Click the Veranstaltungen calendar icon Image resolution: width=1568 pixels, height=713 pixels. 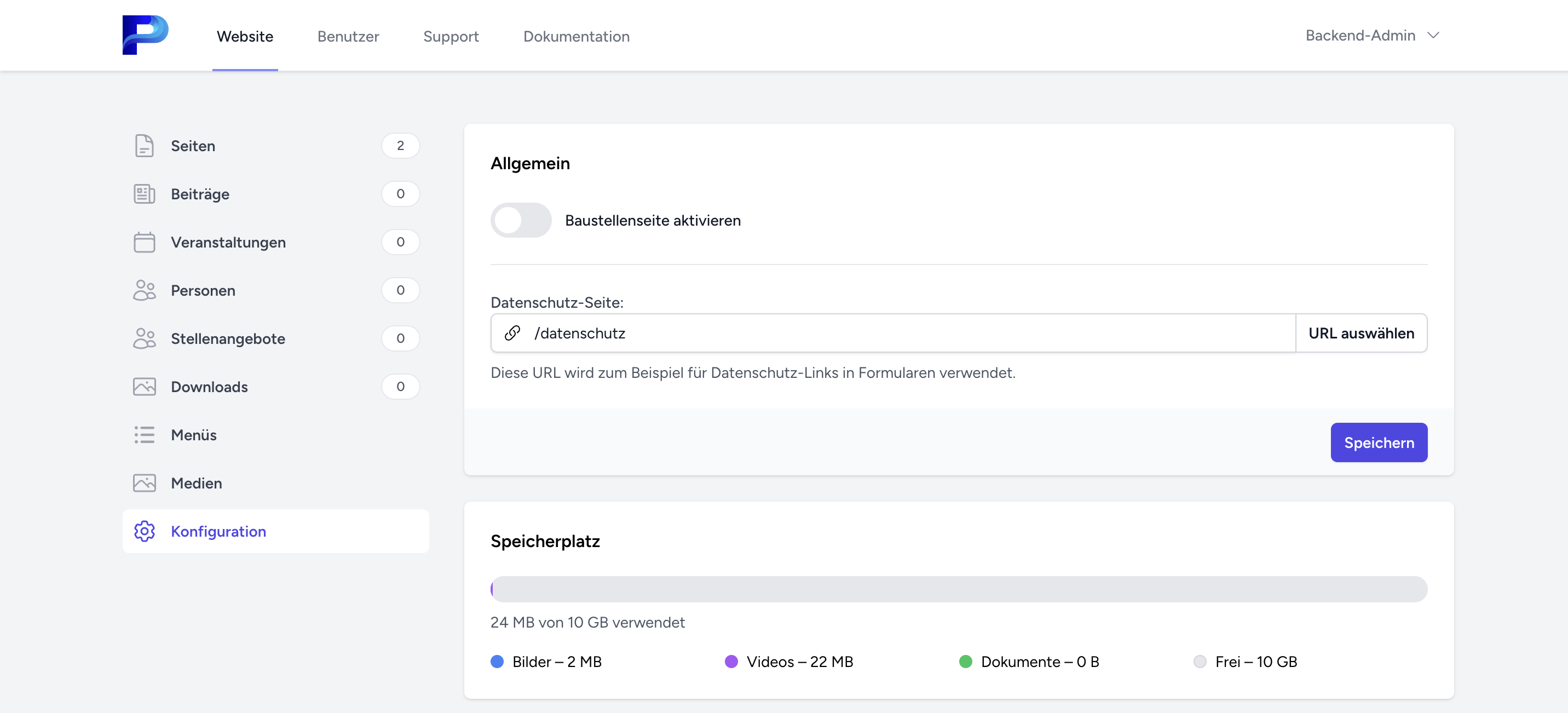tap(144, 243)
